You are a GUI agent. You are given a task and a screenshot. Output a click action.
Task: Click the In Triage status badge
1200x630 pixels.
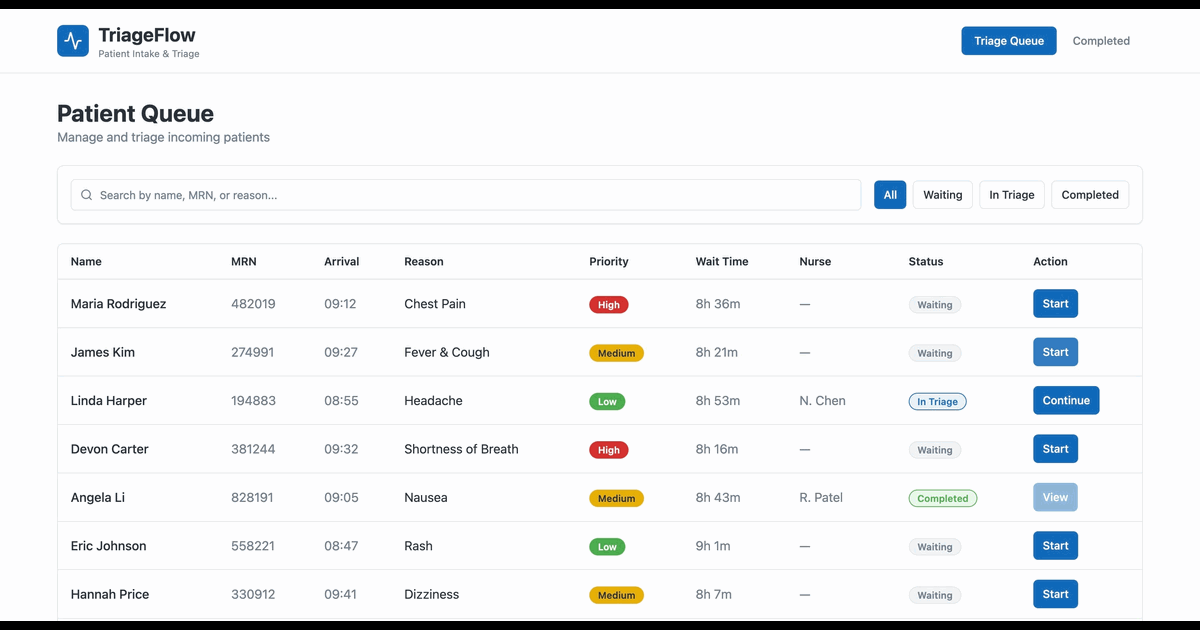(937, 402)
